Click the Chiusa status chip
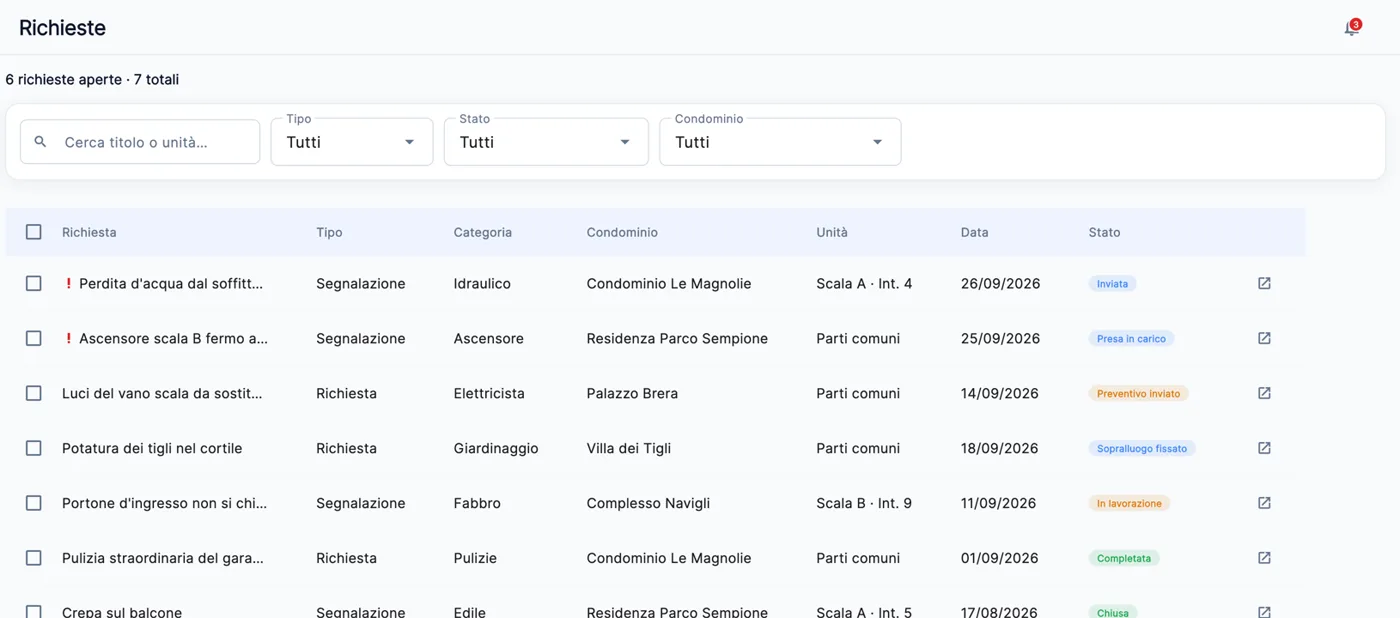 click(1113, 612)
